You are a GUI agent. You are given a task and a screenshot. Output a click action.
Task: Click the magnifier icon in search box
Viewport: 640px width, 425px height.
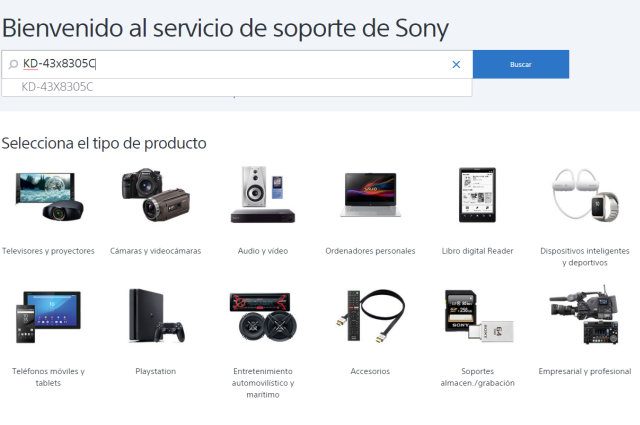(x=13, y=64)
